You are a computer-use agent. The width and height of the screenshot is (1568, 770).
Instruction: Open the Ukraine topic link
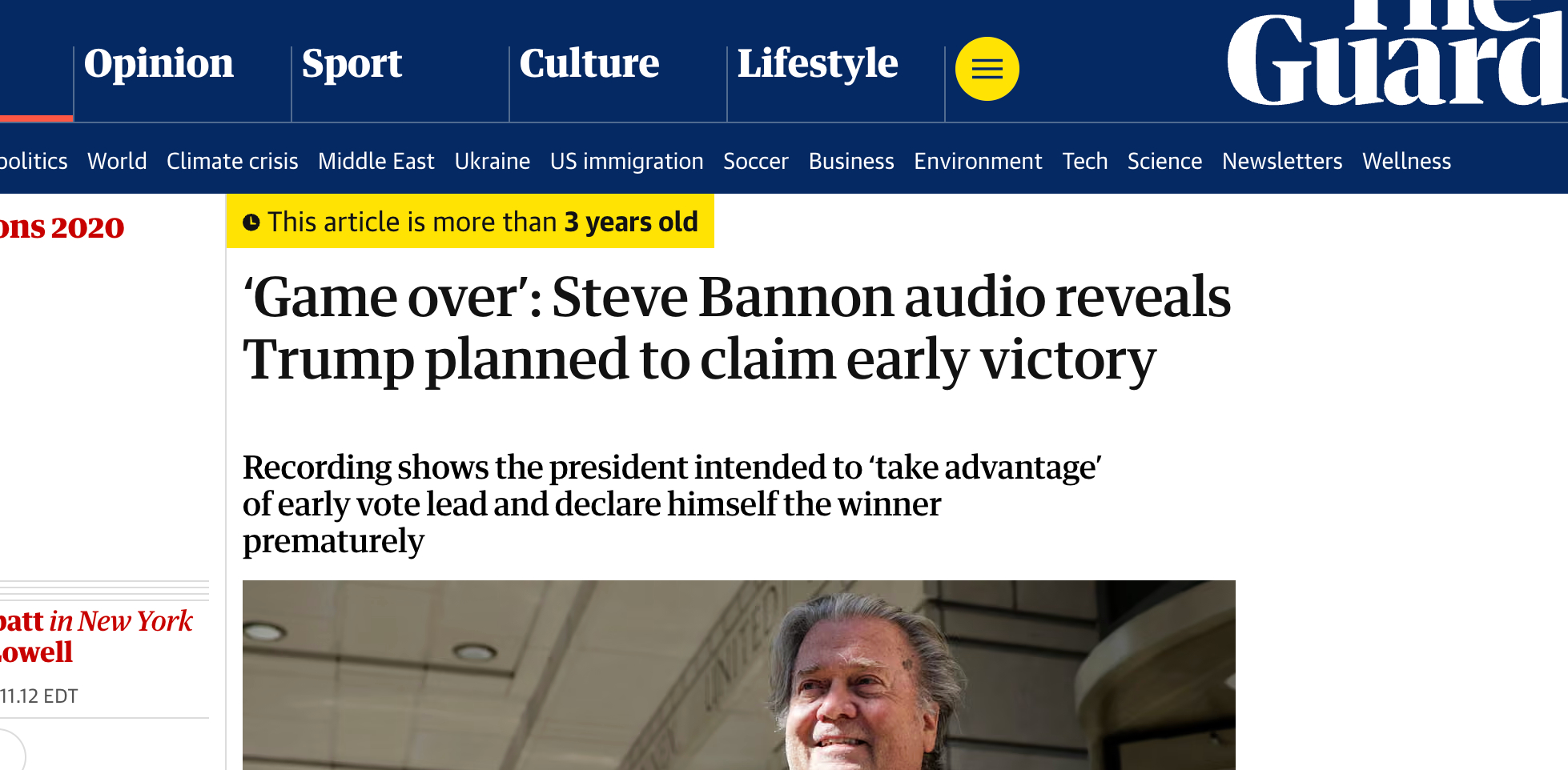click(x=492, y=162)
